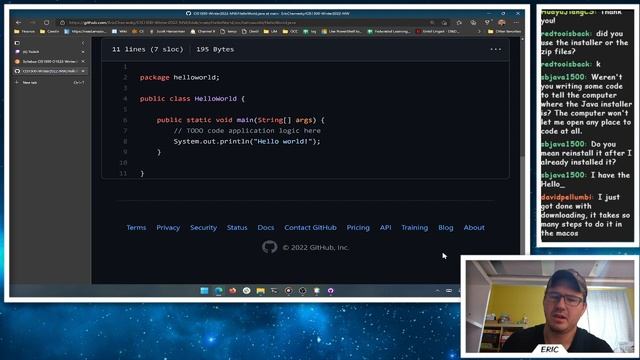Click sbjava1500's 'I have the Hello_' message
Image resolution: width=640 pixels, height=360 pixels.
tap(585, 180)
